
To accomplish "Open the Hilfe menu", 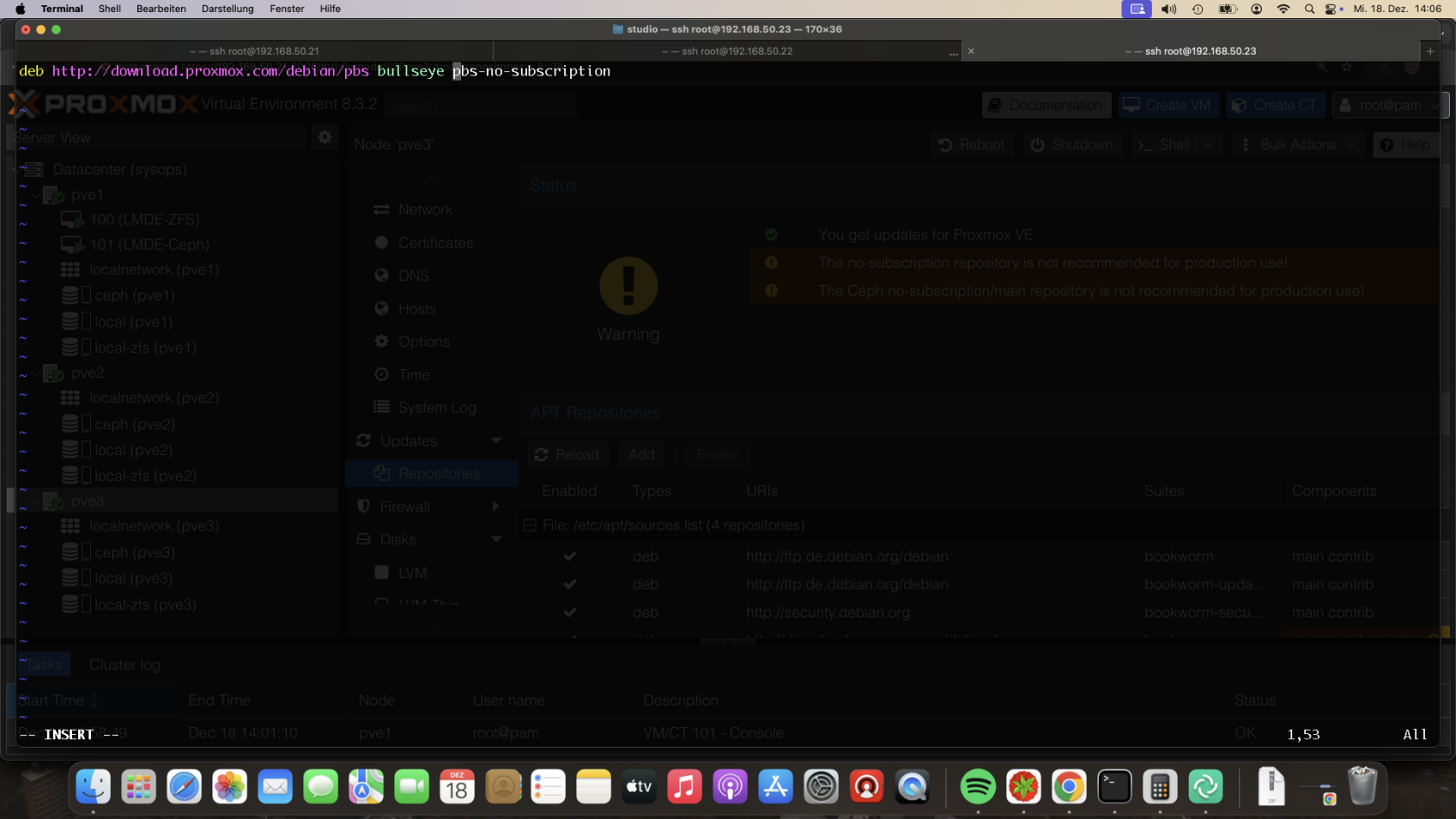I will 330,9.
